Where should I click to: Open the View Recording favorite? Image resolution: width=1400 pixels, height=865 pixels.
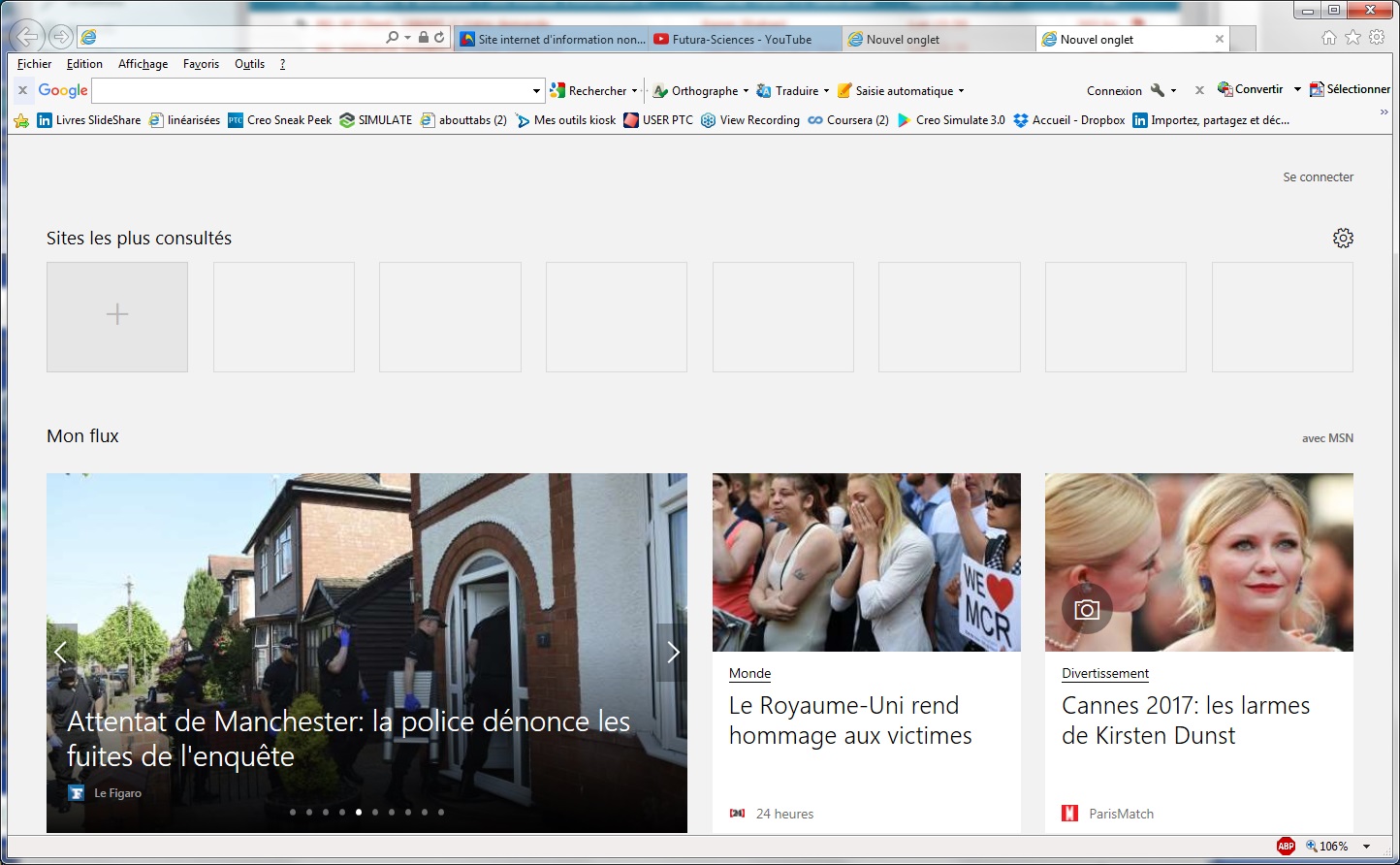tap(750, 120)
